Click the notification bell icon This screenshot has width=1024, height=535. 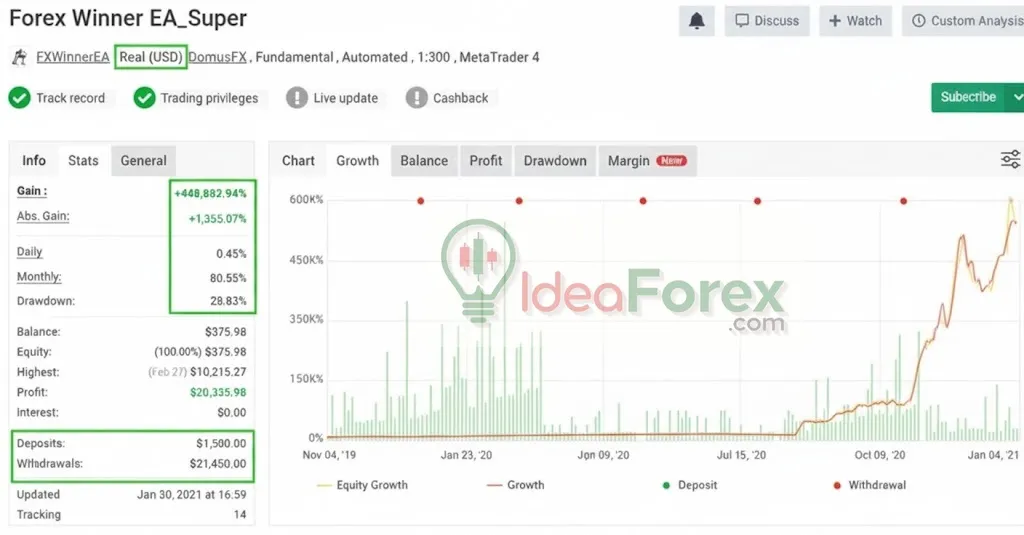(x=696, y=21)
